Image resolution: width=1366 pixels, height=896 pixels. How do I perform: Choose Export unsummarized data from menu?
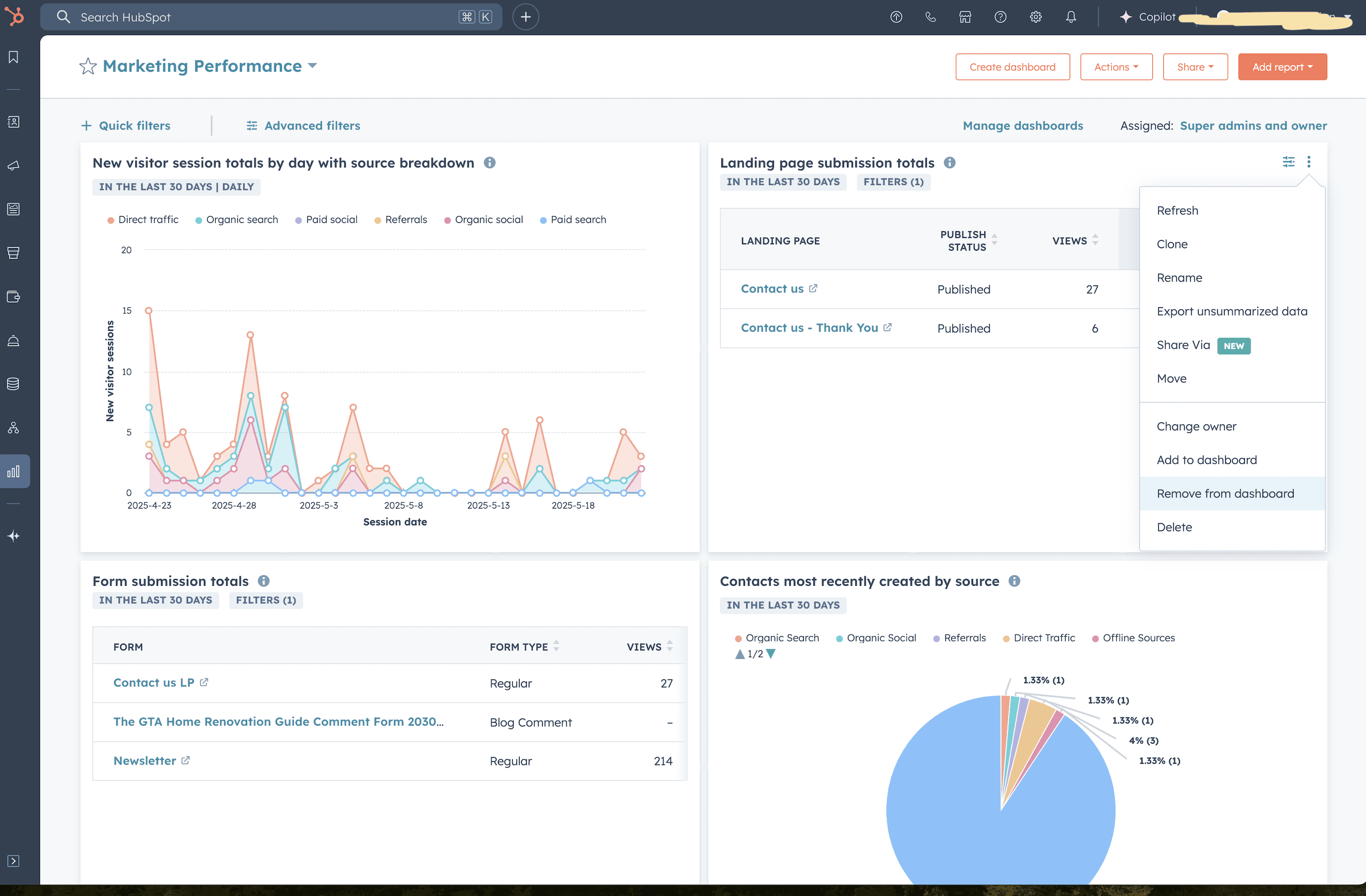tap(1232, 311)
